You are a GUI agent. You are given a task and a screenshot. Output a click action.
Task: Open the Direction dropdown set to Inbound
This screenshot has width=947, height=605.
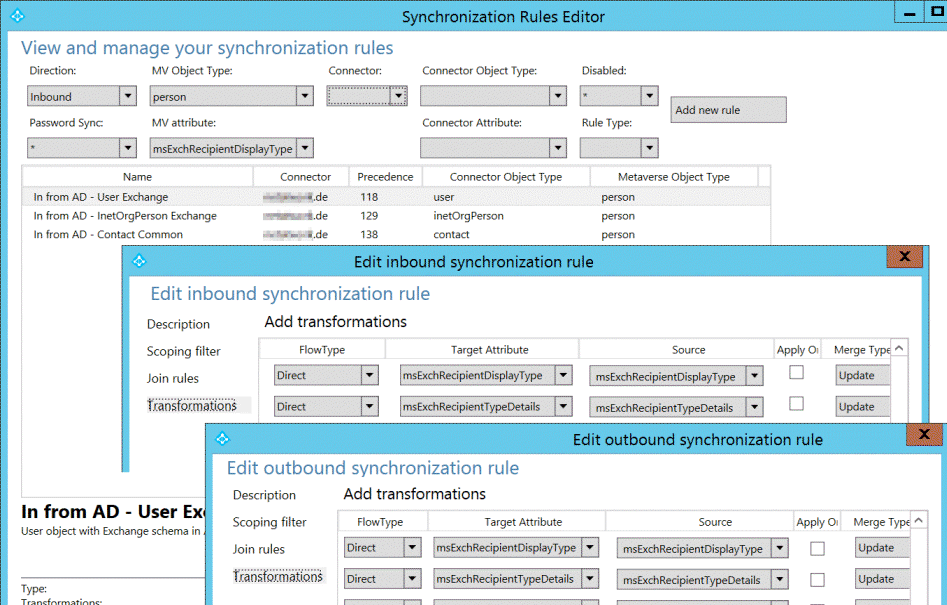[82, 96]
